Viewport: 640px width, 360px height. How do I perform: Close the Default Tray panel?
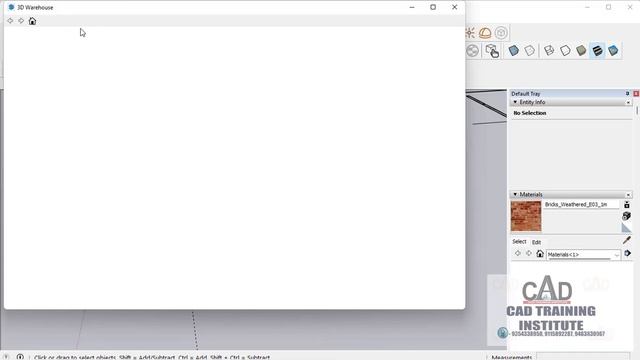636,93
